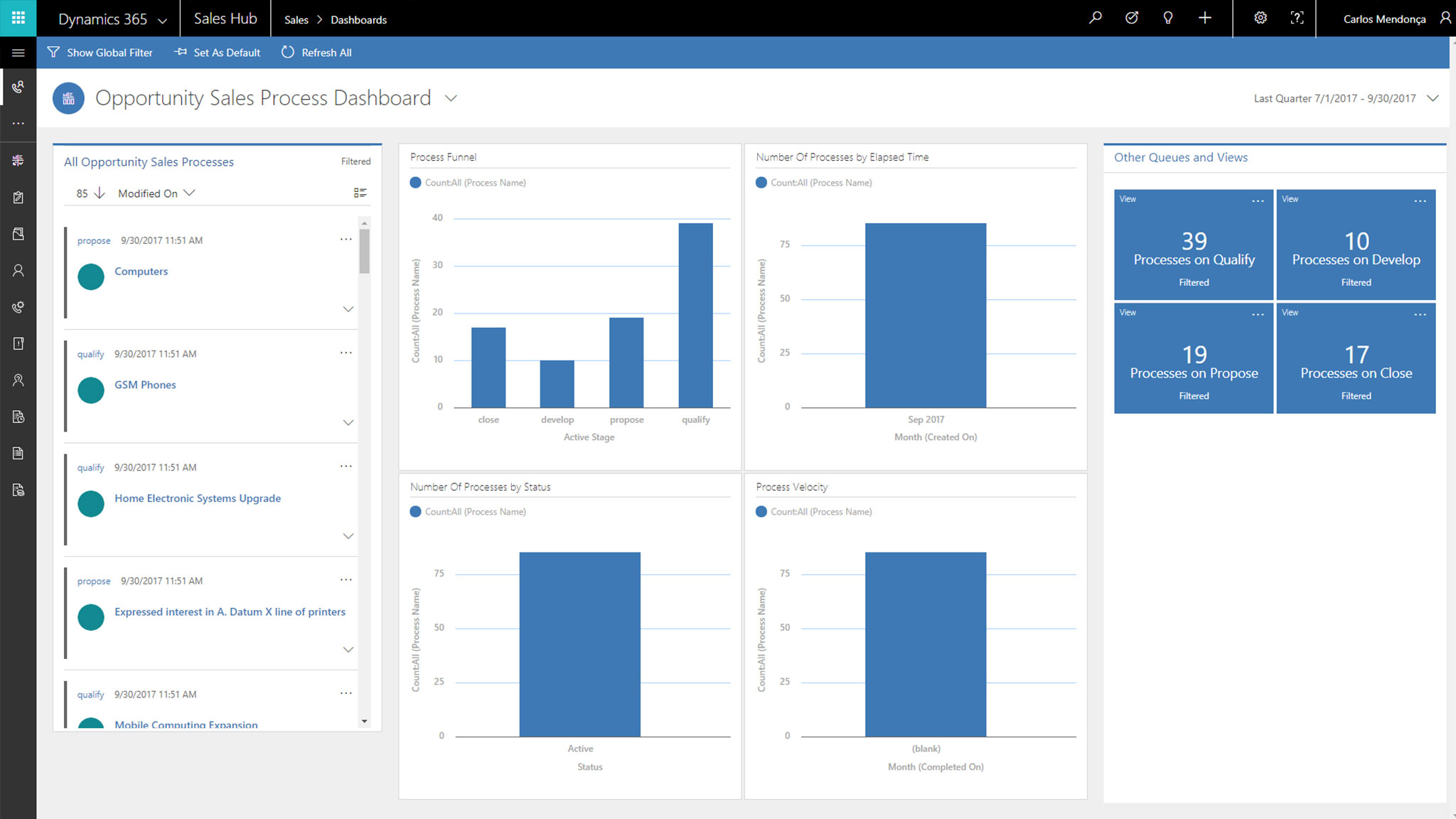The height and width of the screenshot is (819, 1456).
Task: Open quick create using the plus icon
Action: pyautogui.click(x=1204, y=18)
